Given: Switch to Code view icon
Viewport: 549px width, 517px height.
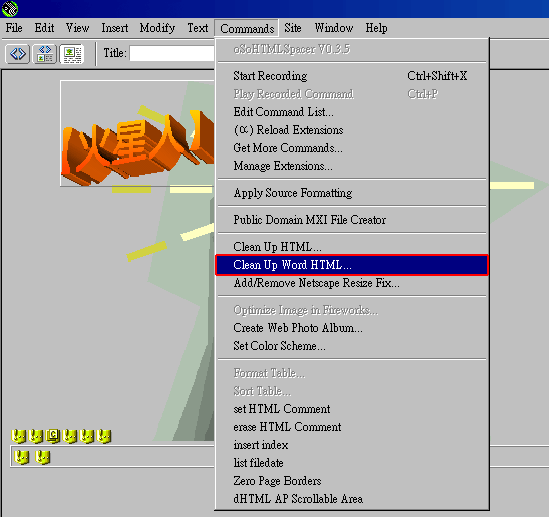Looking at the screenshot, I should pos(18,54).
